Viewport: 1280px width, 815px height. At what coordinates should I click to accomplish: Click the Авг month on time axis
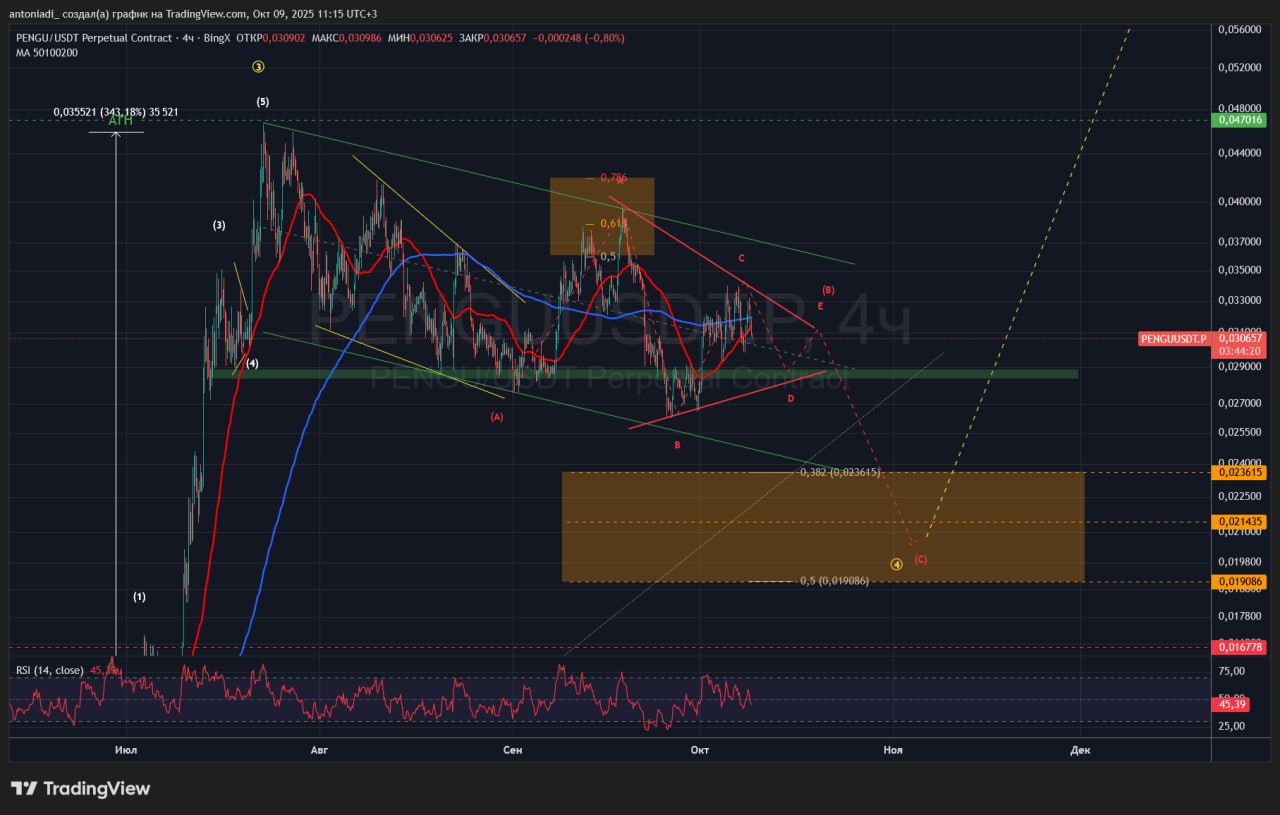[x=319, y=749]
